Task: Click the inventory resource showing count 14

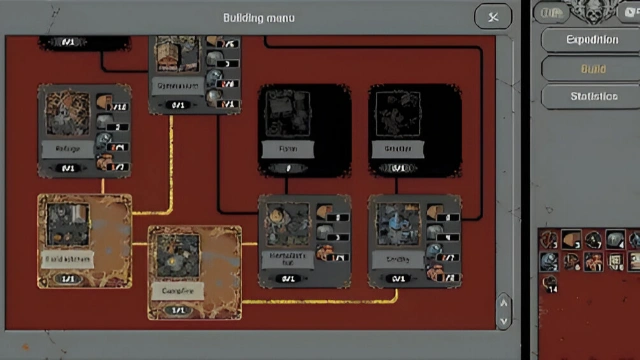Action: coord(550,284)
